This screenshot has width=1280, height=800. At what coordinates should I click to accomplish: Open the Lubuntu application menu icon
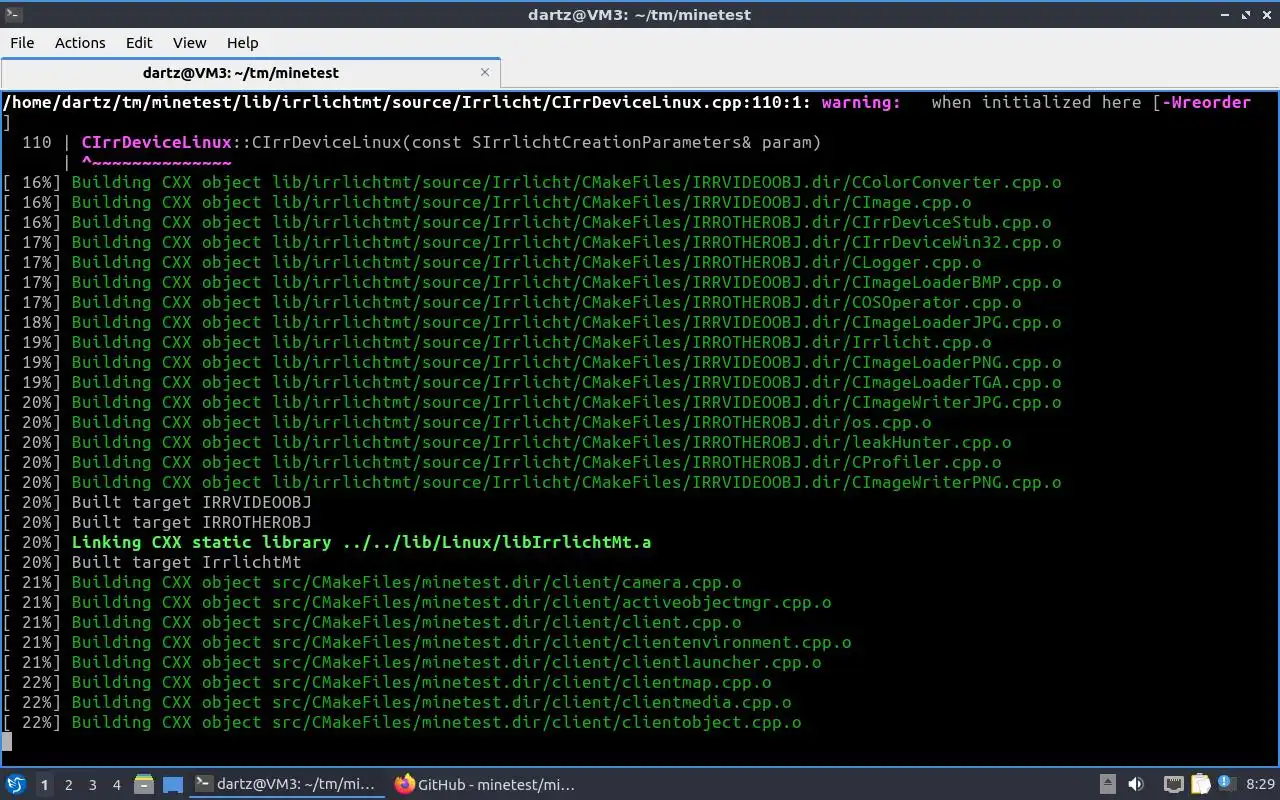[16, 785]
